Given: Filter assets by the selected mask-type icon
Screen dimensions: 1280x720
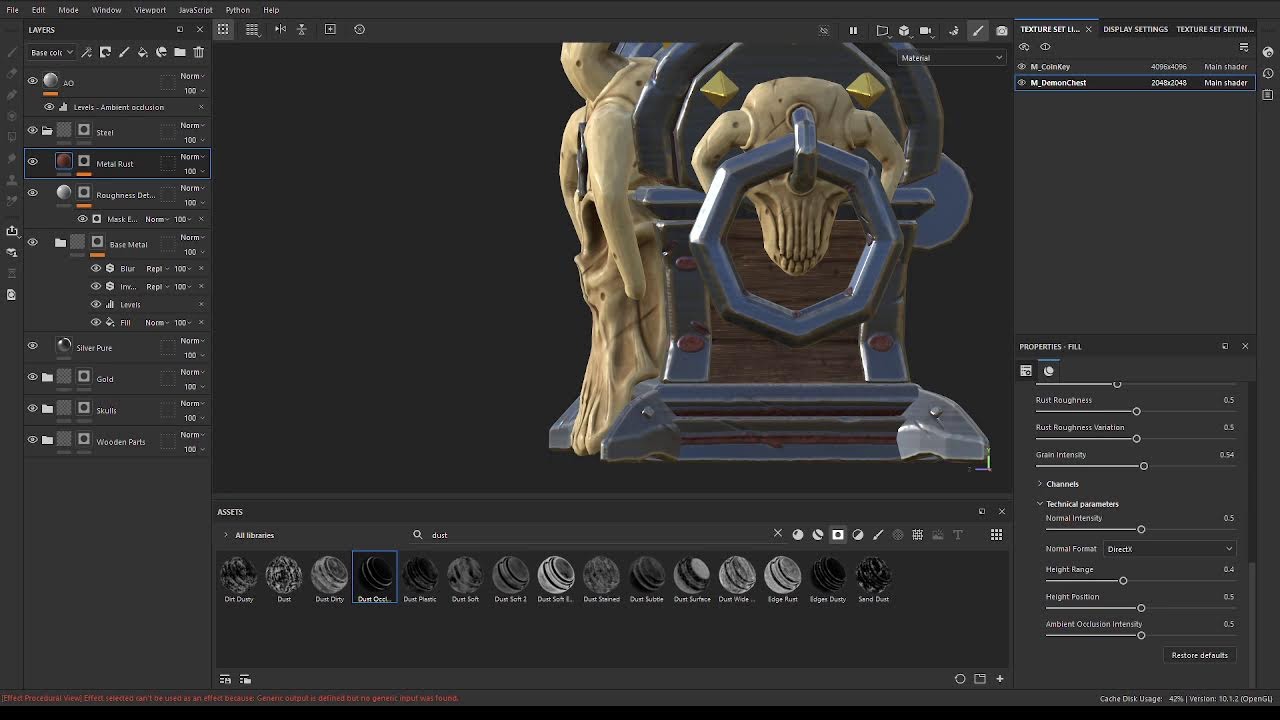Looking at the screenshot, I should point(838,535).
